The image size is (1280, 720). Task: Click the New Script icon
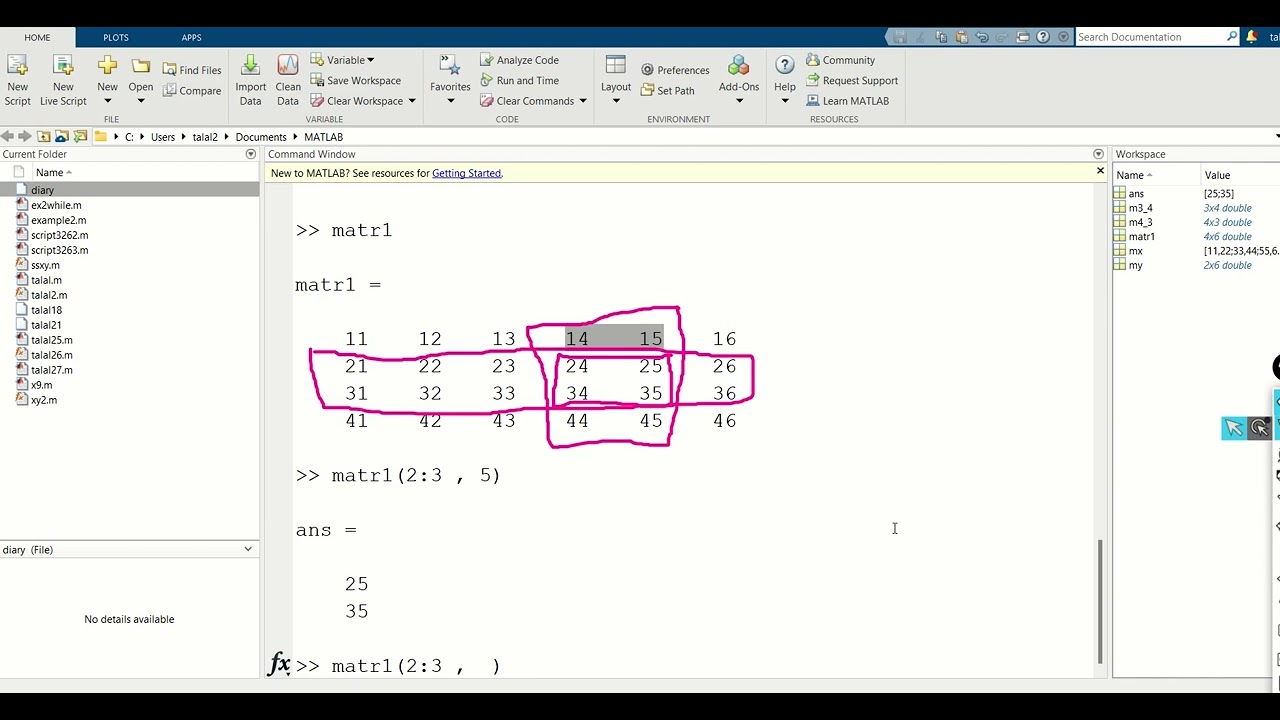pyautogui.click(x=17, y=66)
